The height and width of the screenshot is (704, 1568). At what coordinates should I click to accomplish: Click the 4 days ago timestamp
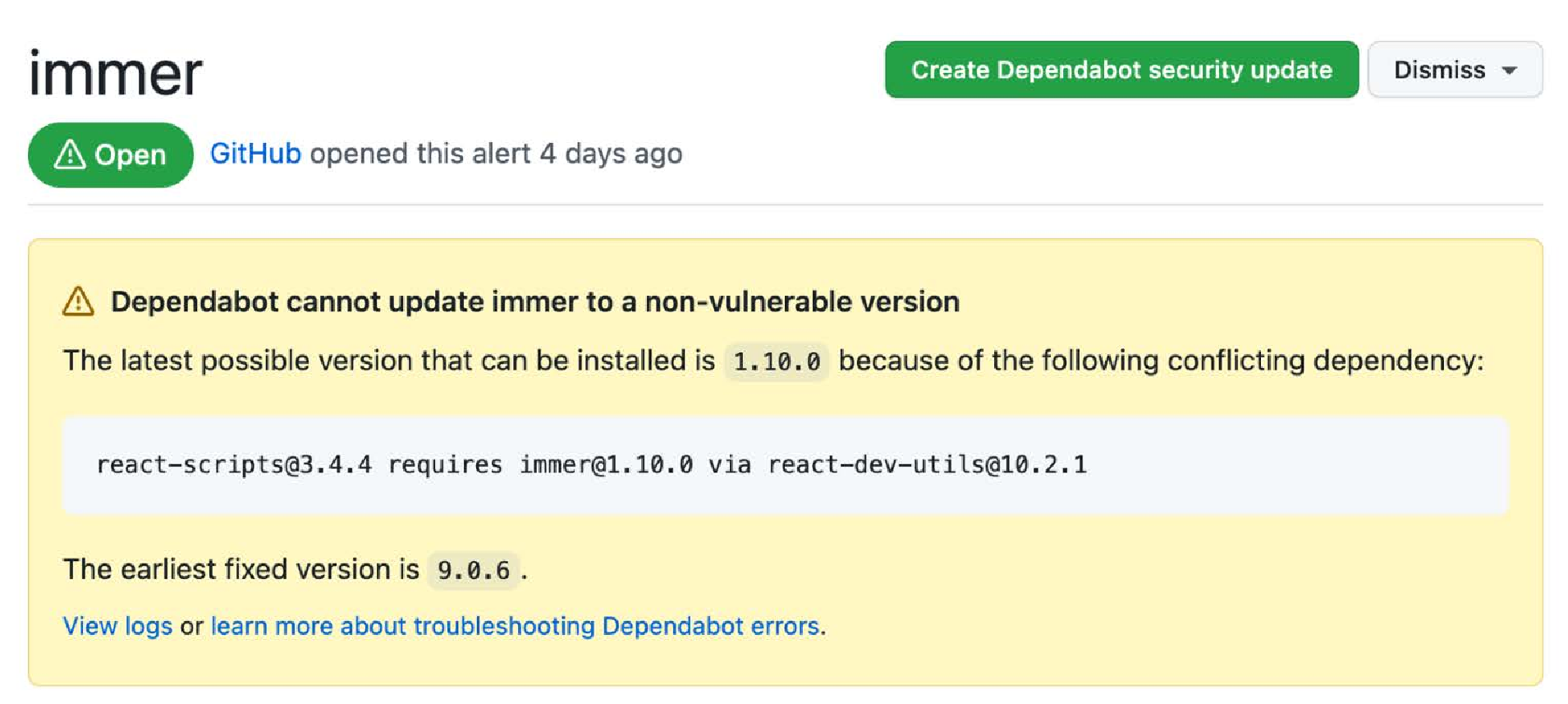click(x=611, y=154)
